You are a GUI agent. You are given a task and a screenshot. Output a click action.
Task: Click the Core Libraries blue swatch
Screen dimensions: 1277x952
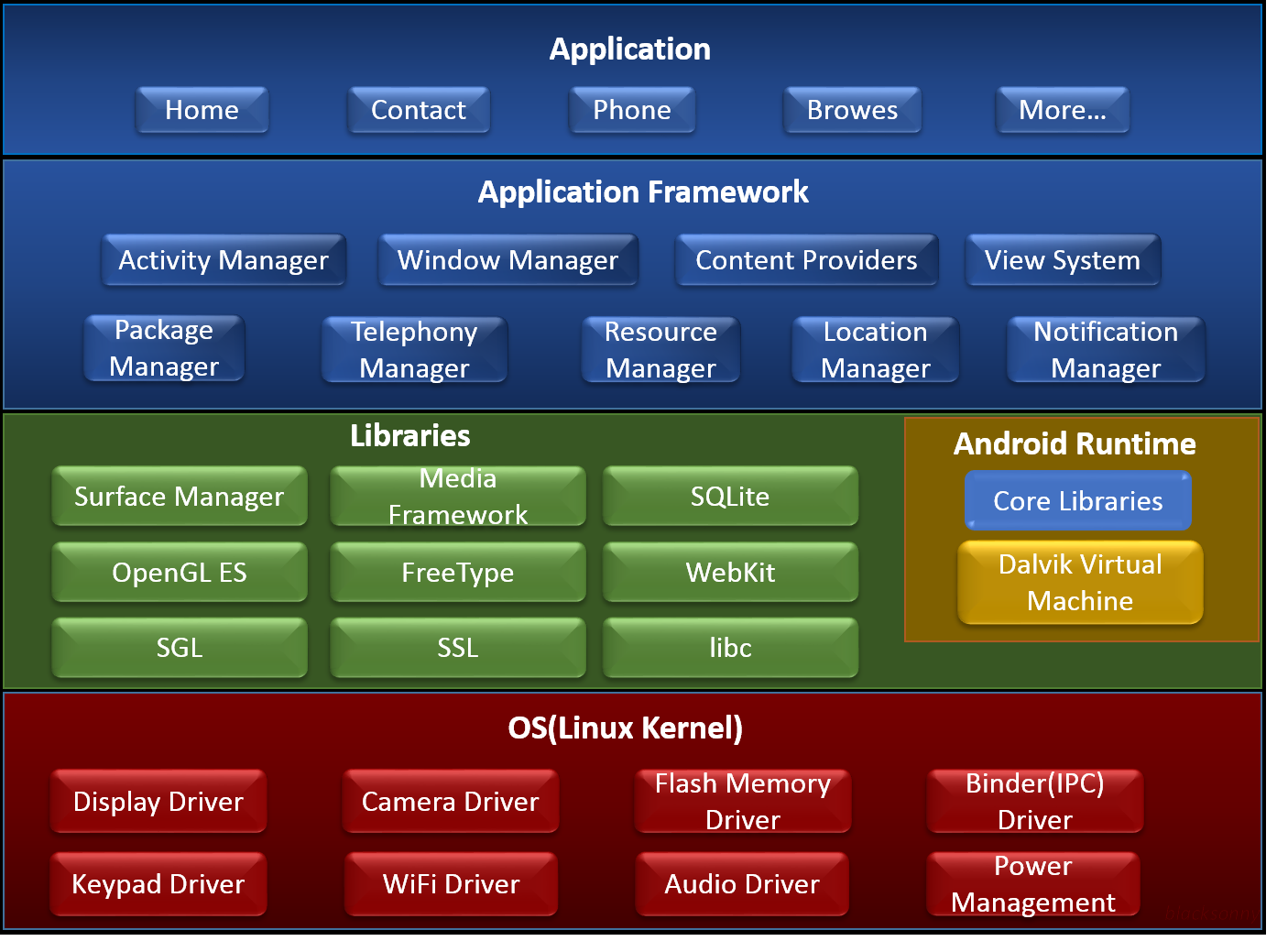click(1077, 500)
